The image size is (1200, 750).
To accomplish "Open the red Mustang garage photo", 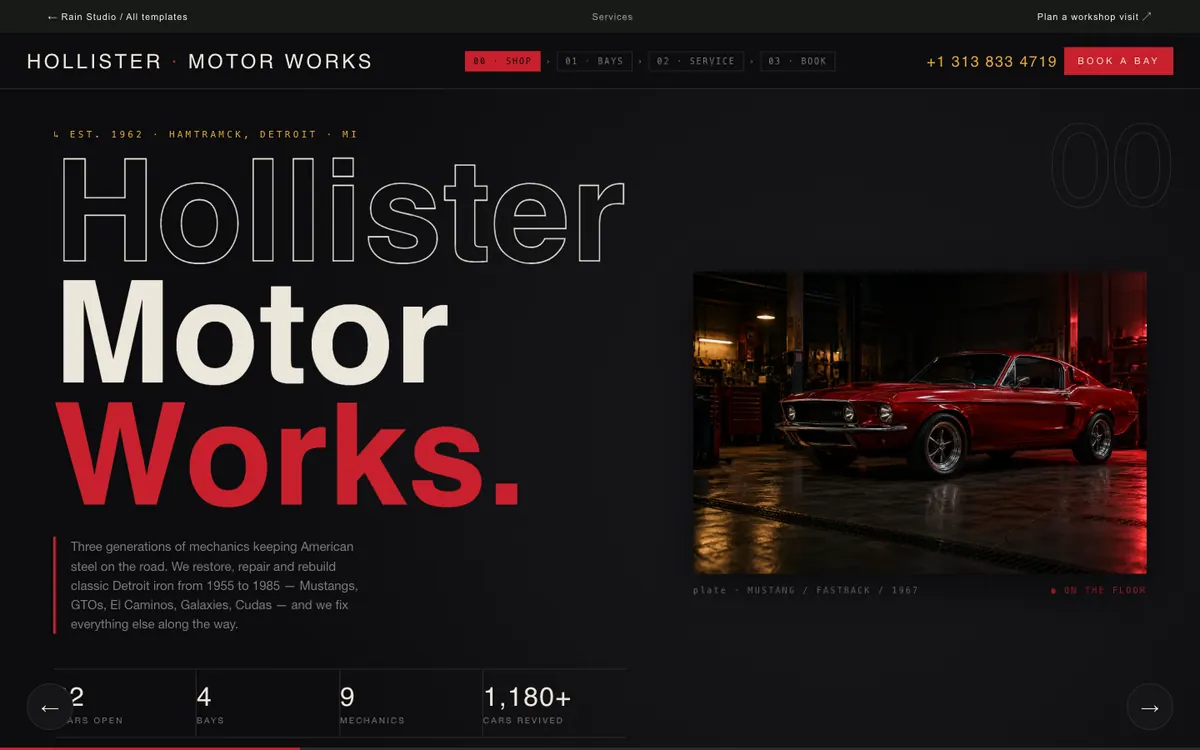I will [920, 422].
